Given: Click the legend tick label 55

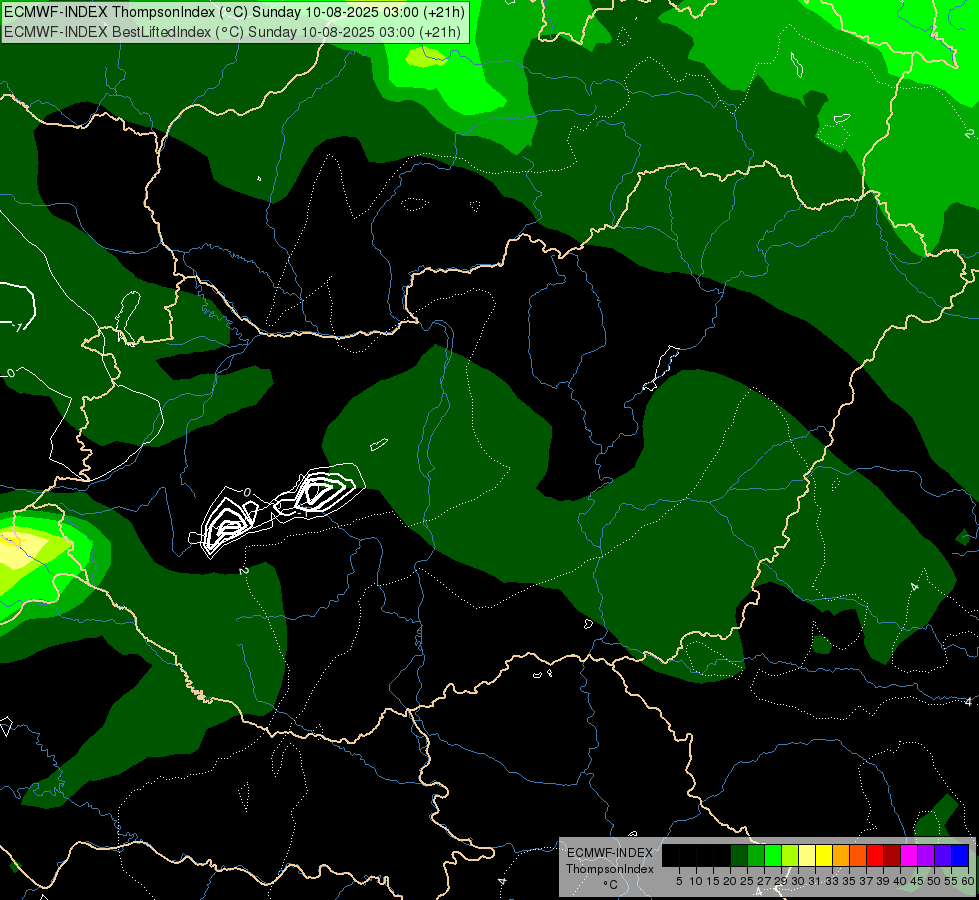Looking at the screenshot, I should pos(951,881).
